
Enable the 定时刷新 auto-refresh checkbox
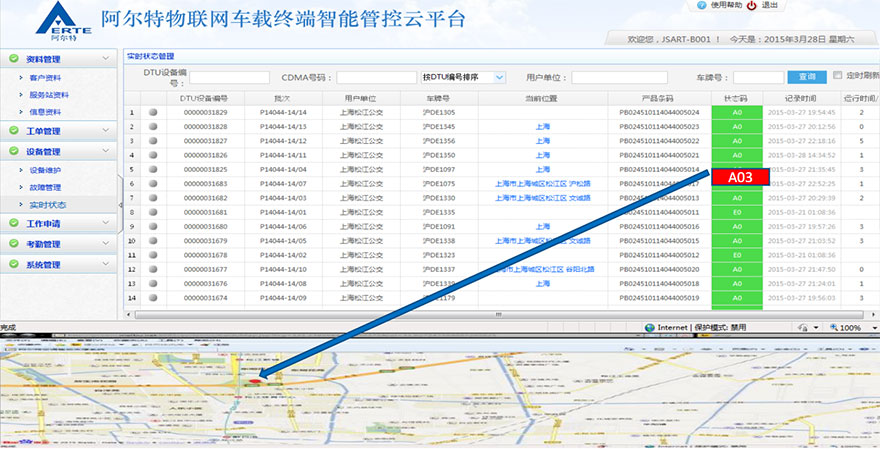click(x=838, y=76)
